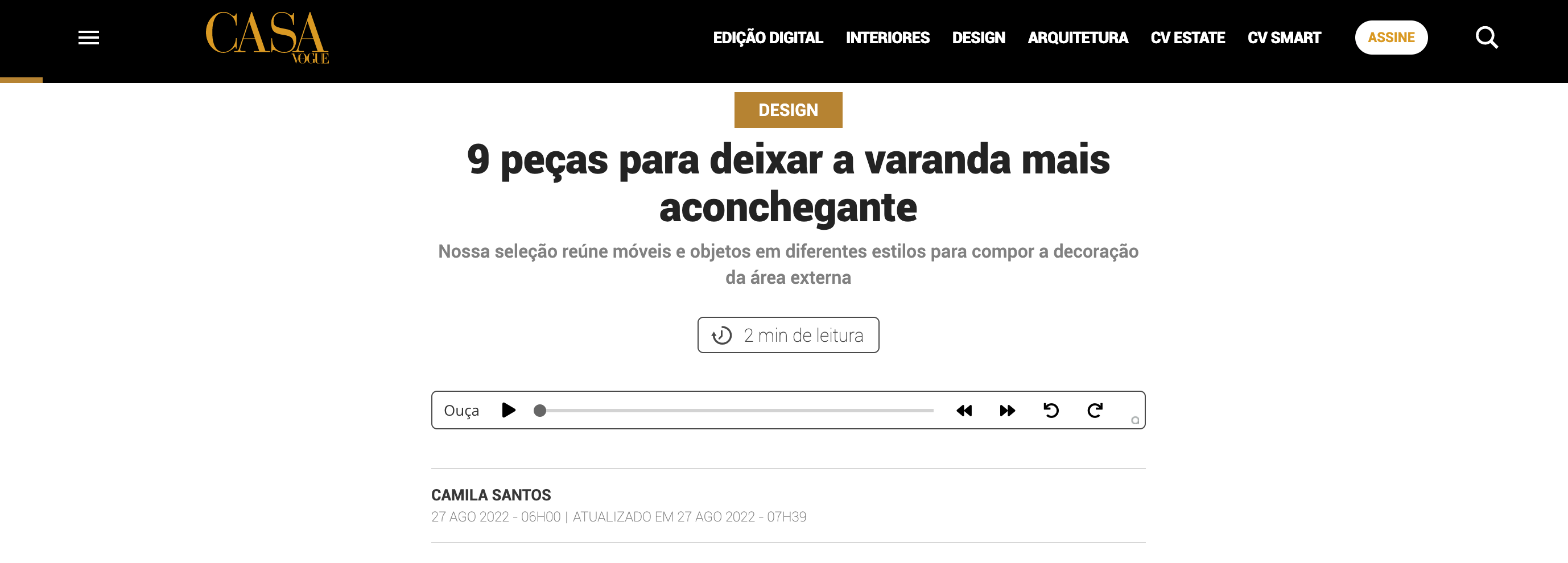Open Edição Digital menu item
The width and height of the screenshot is (1568, 563).
coord(768,38)
